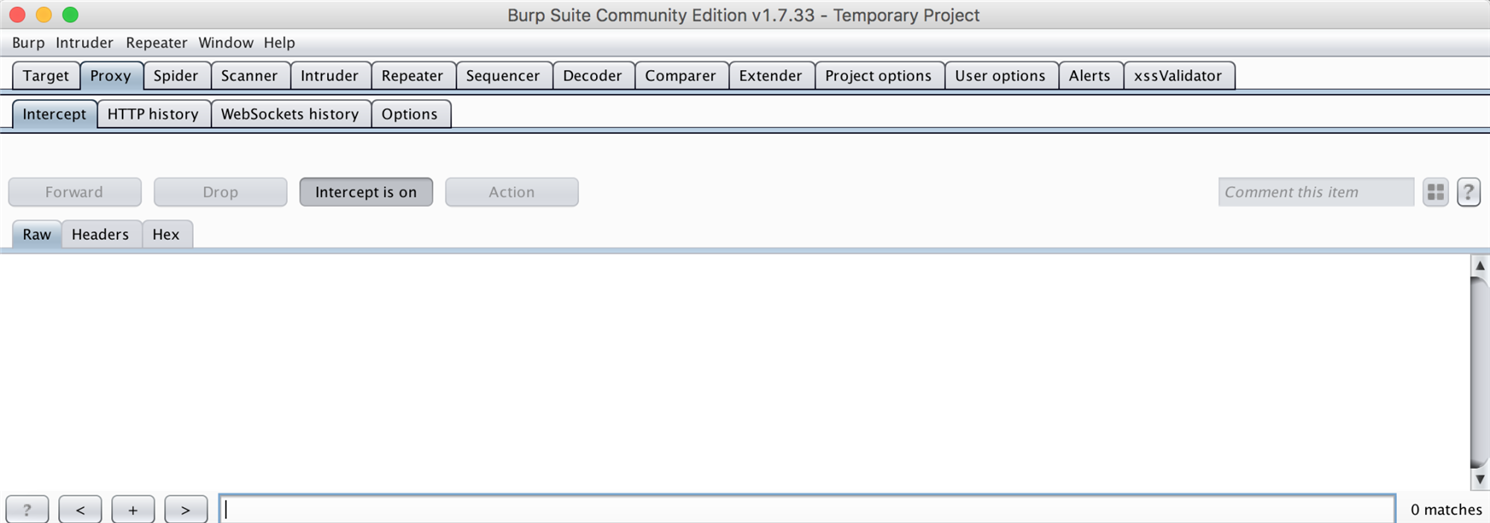Viewport: 1490px width, 523px height.
Task: Open the Action button menu
Action: click(x=512, y=192)
